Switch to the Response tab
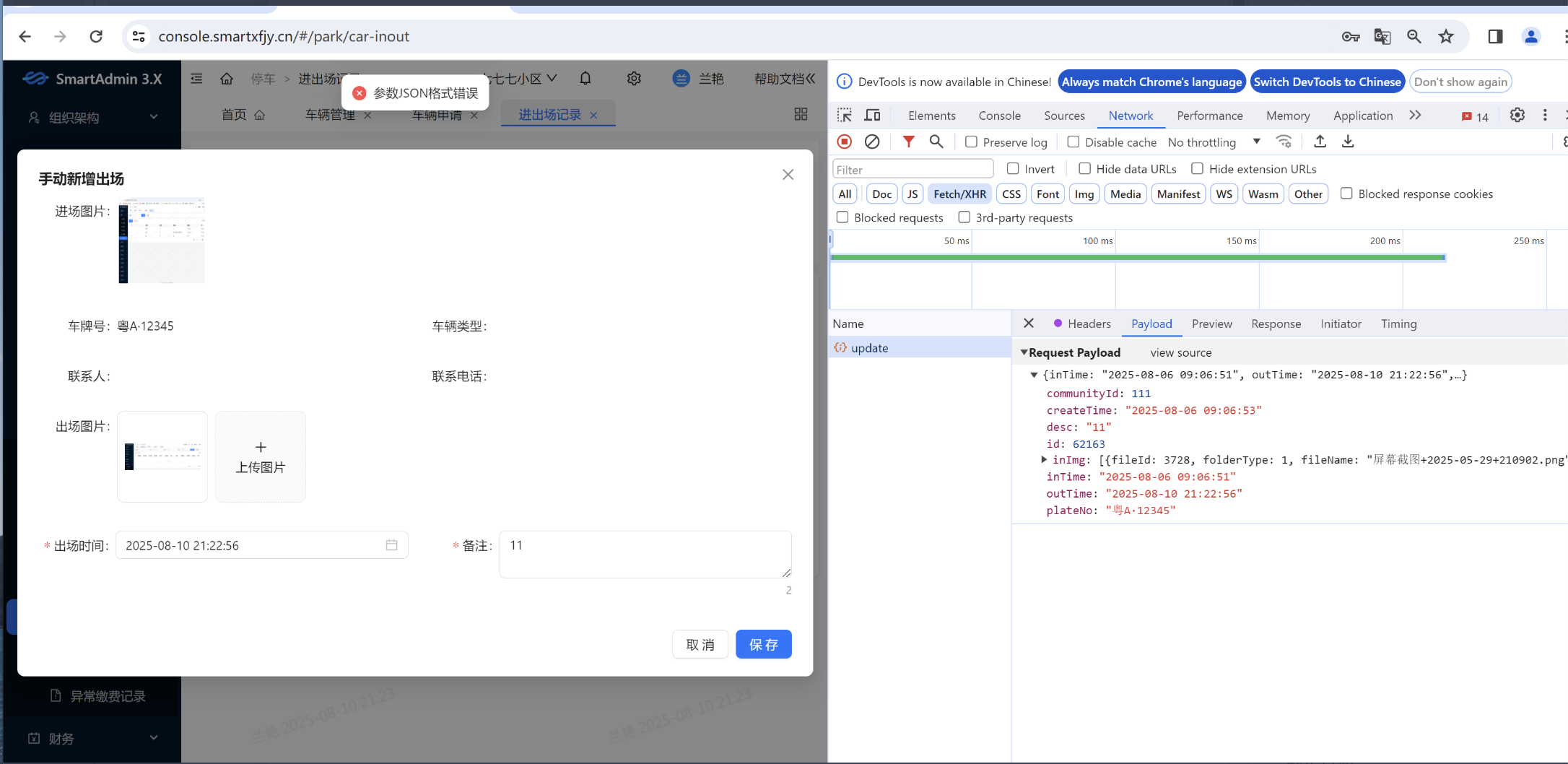Screen dimensions: 1568x764 coord(1276,324)
